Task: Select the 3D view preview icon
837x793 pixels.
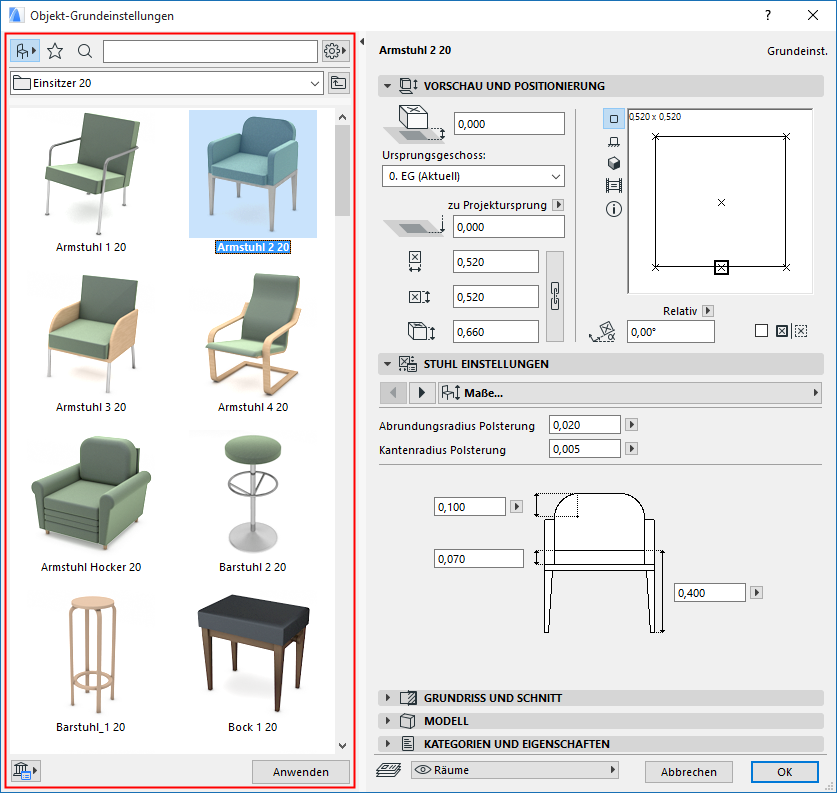Action: click(614, 163)
